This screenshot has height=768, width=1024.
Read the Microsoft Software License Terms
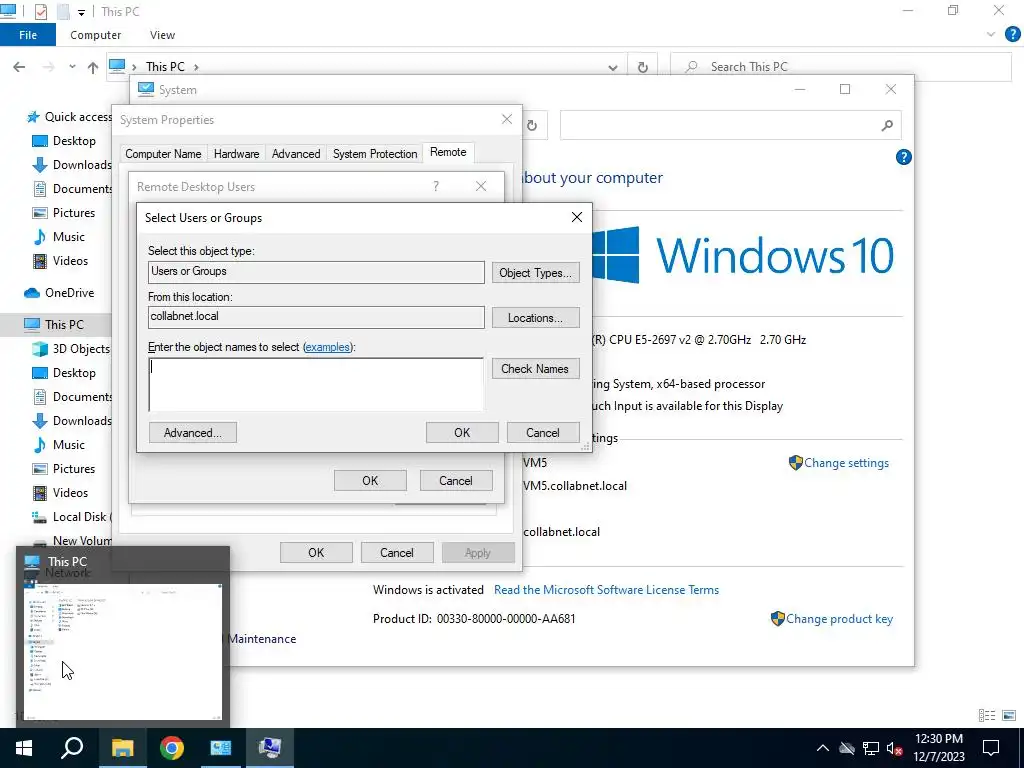pyautogui.click(x=606, y=590)
